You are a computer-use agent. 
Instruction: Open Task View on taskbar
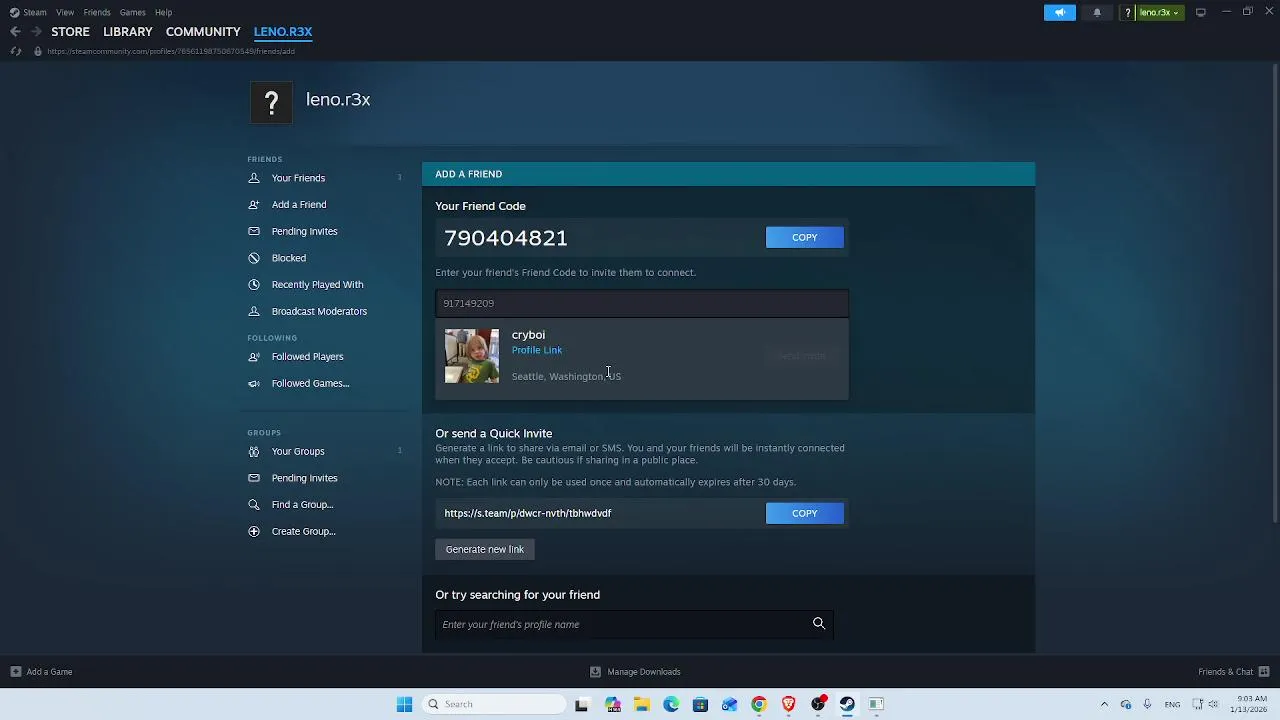581,704
